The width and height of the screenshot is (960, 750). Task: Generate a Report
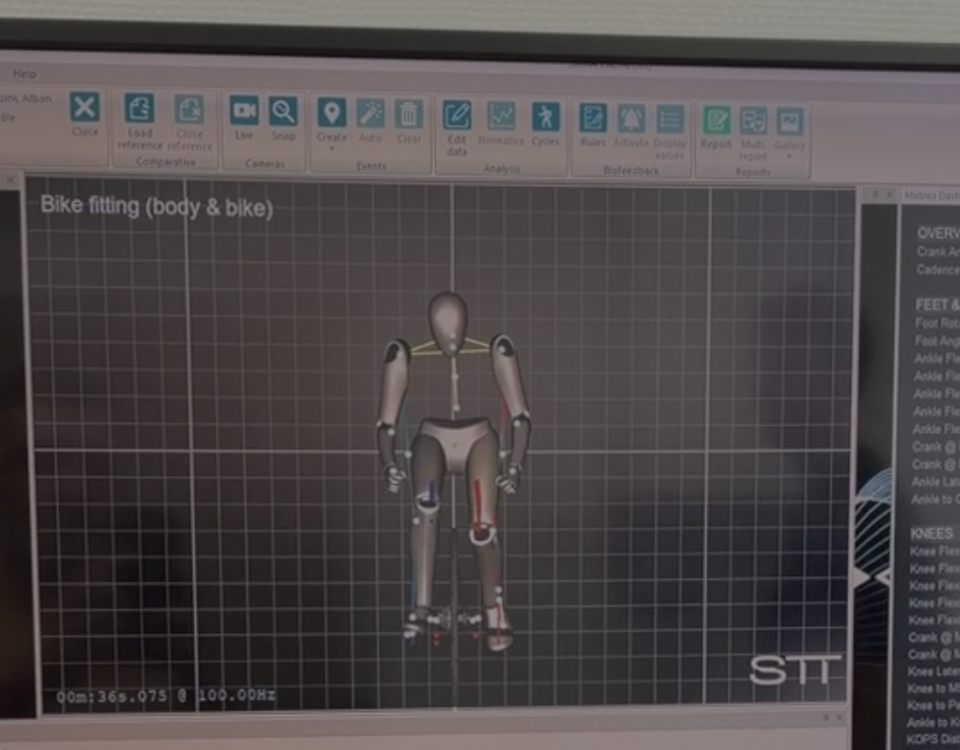(x=716, y=121)
